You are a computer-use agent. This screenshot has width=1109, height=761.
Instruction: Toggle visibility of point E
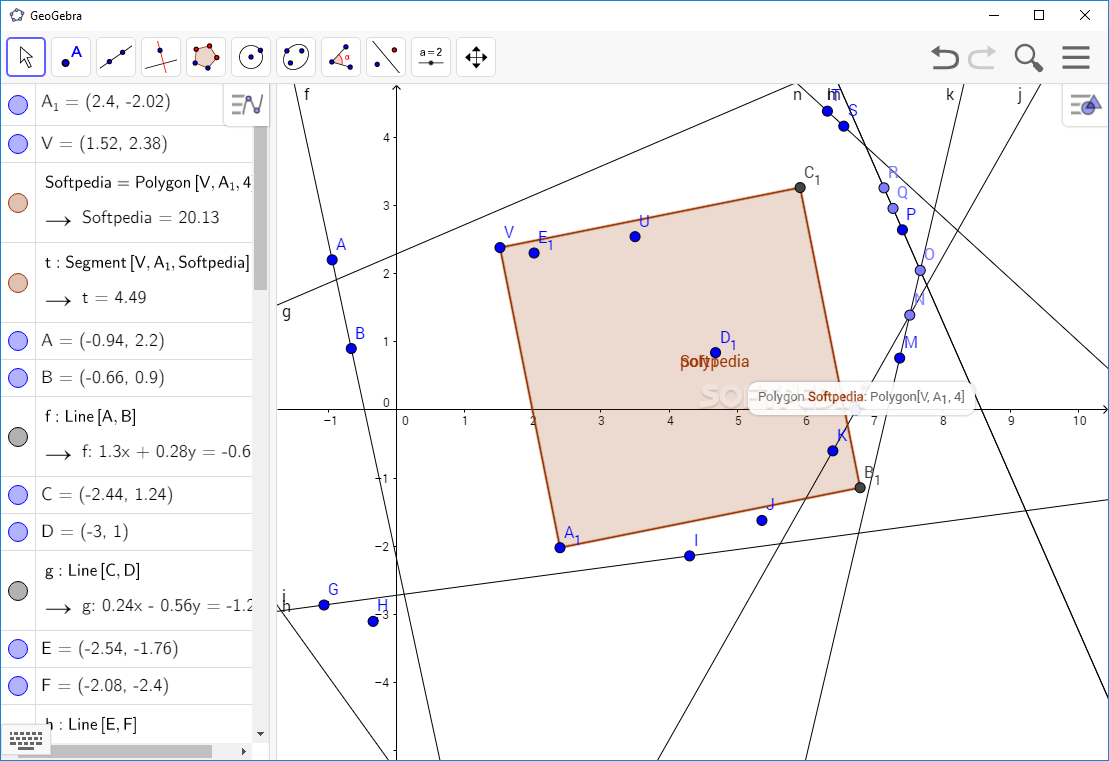18,649
